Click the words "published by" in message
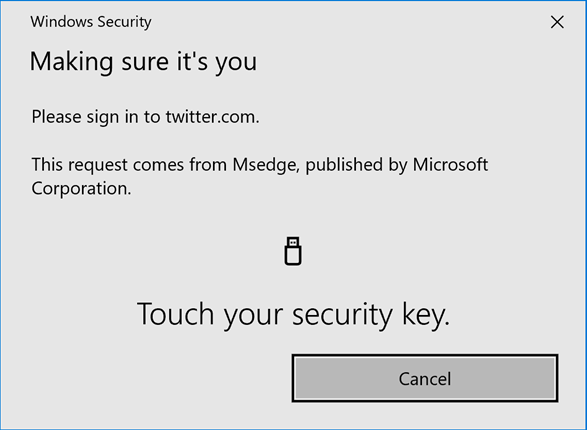The width and height of the screenshot is (587, 430). 355,165
